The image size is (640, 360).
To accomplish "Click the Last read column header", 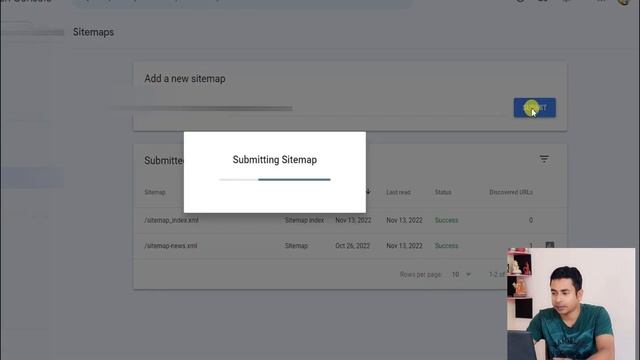I will pos(398,192).
